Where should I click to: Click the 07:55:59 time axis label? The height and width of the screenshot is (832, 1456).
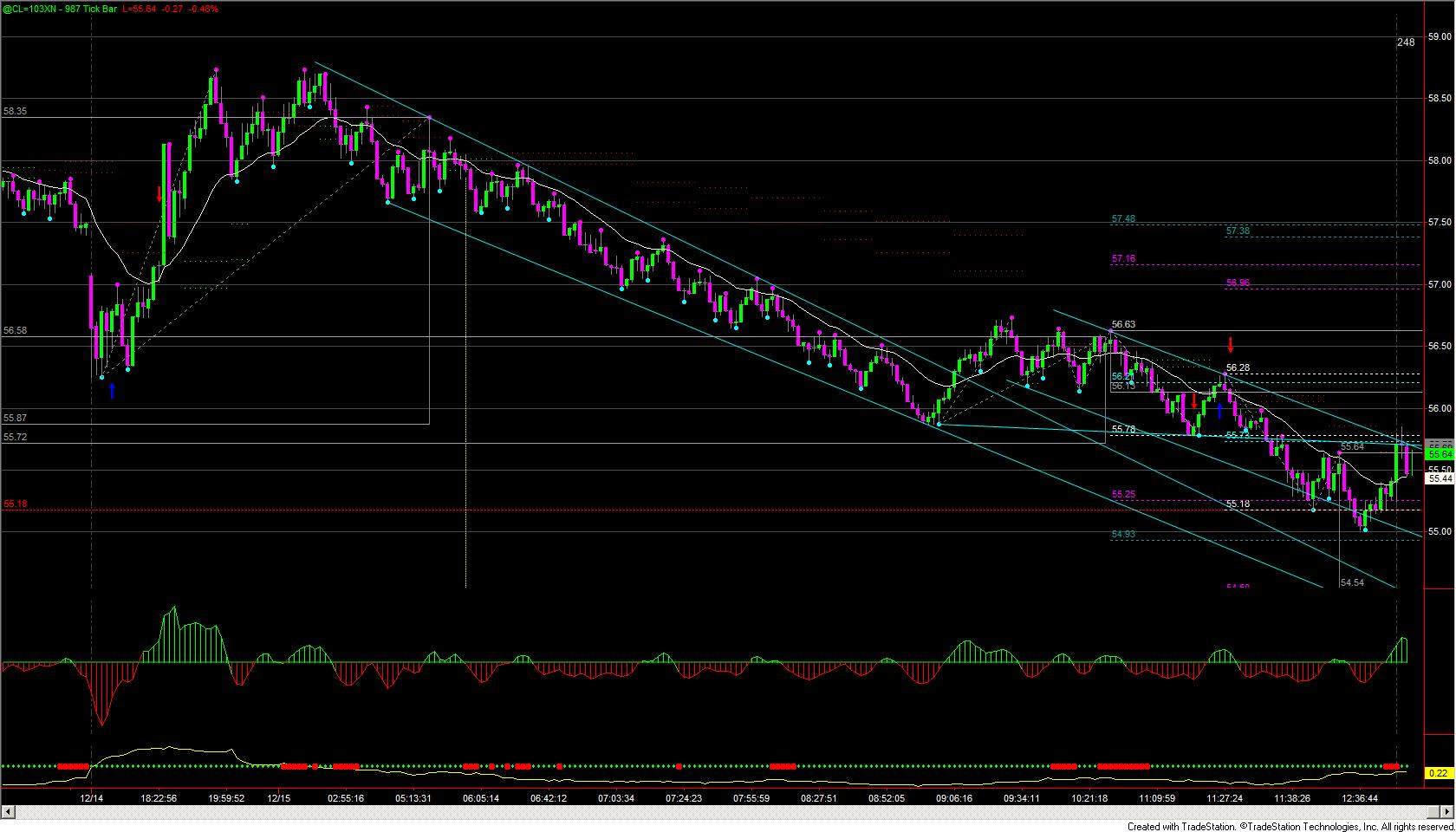click(x=751, y=797)
